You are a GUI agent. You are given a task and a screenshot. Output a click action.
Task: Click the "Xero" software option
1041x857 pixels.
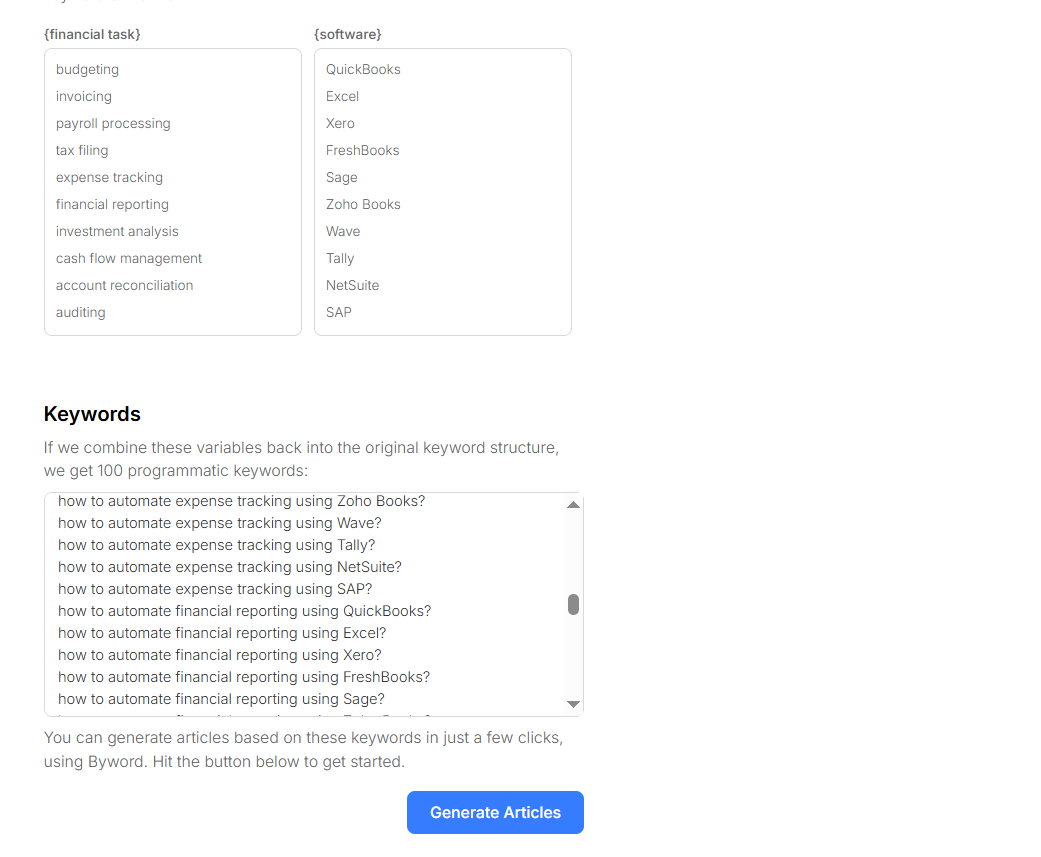click(340, 123)
